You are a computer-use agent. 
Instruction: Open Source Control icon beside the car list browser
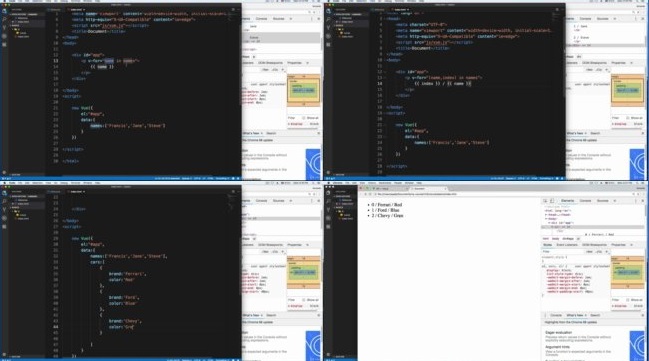pyautogui.click(x=329, y=209)
